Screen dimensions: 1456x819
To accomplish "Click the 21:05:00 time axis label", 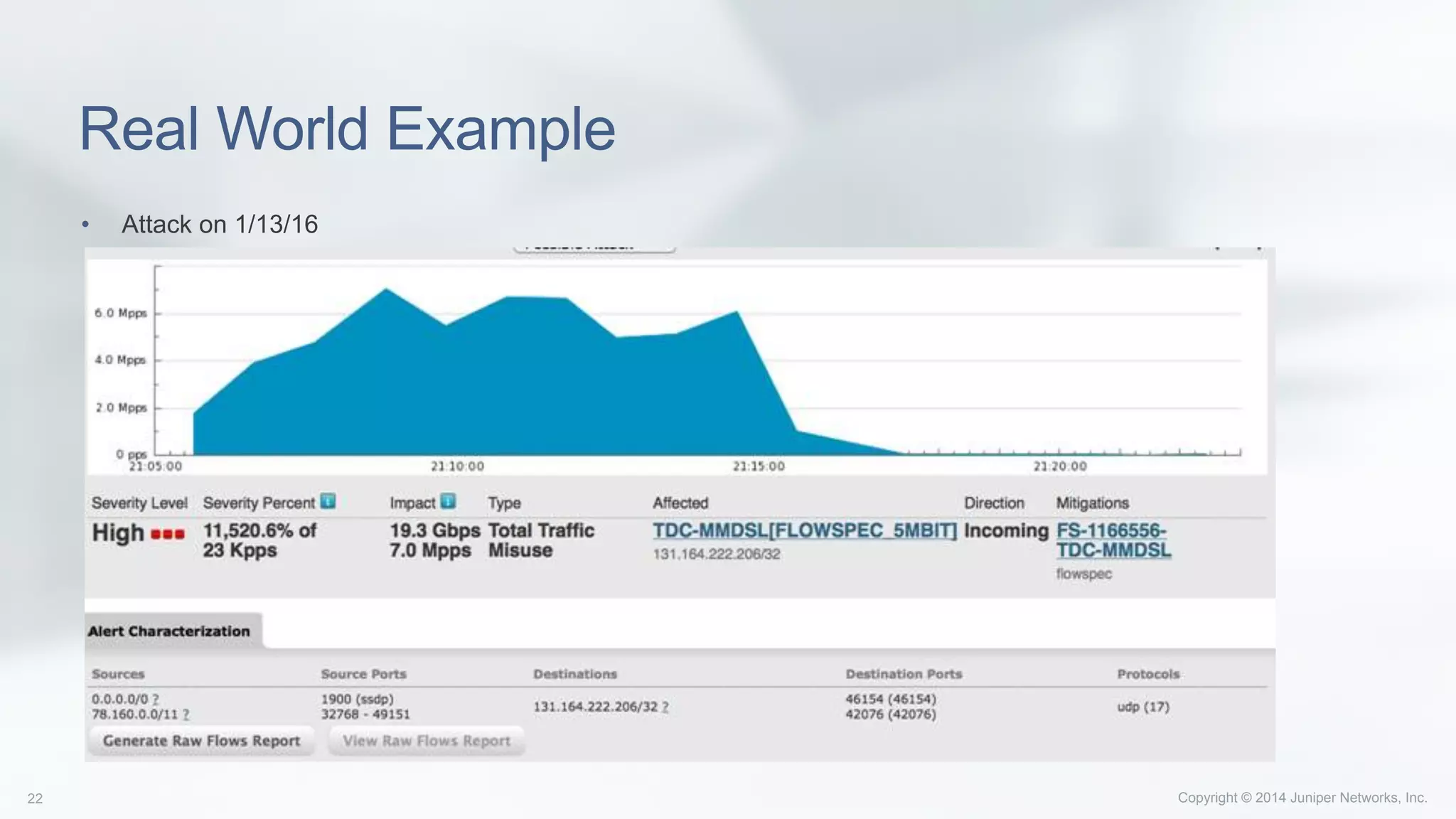I will coord(156,466).
